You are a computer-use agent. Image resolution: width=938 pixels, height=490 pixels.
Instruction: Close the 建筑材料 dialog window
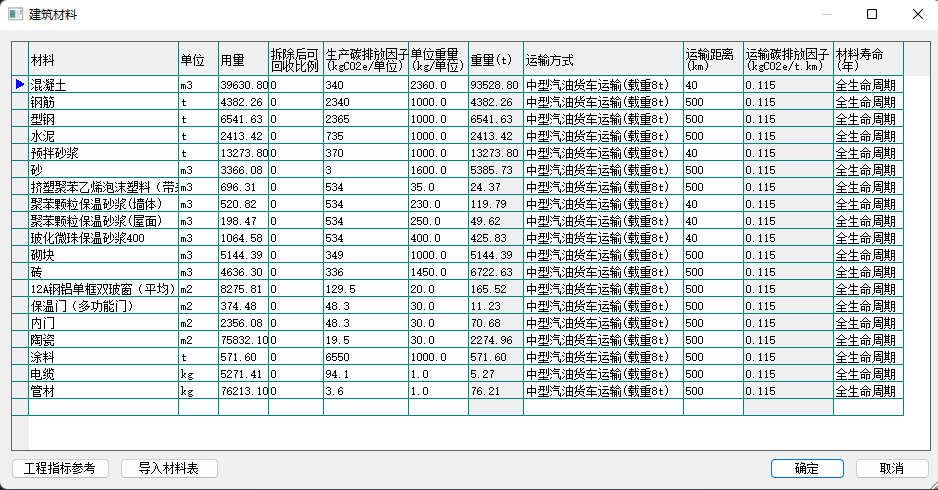click(918, 14)
